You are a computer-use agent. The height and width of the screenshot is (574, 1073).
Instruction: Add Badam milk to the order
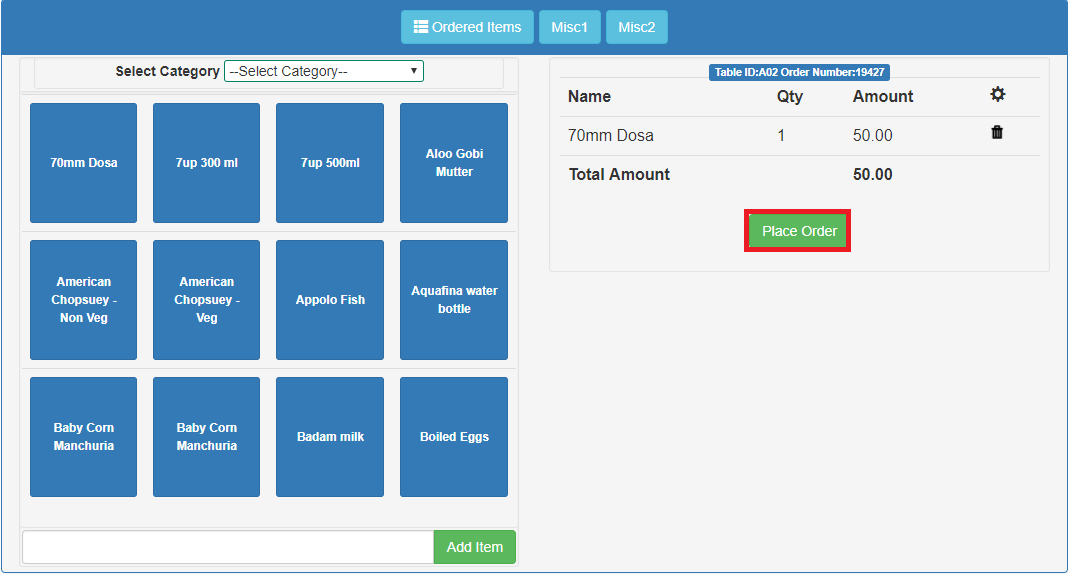(x=330, y=437)
